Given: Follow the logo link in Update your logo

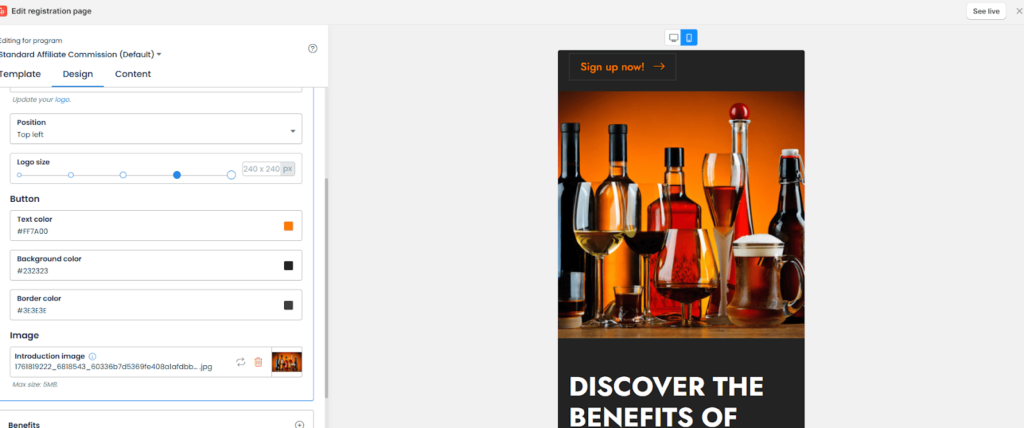Looking at the screenshot, I should (x=61, y=100).
